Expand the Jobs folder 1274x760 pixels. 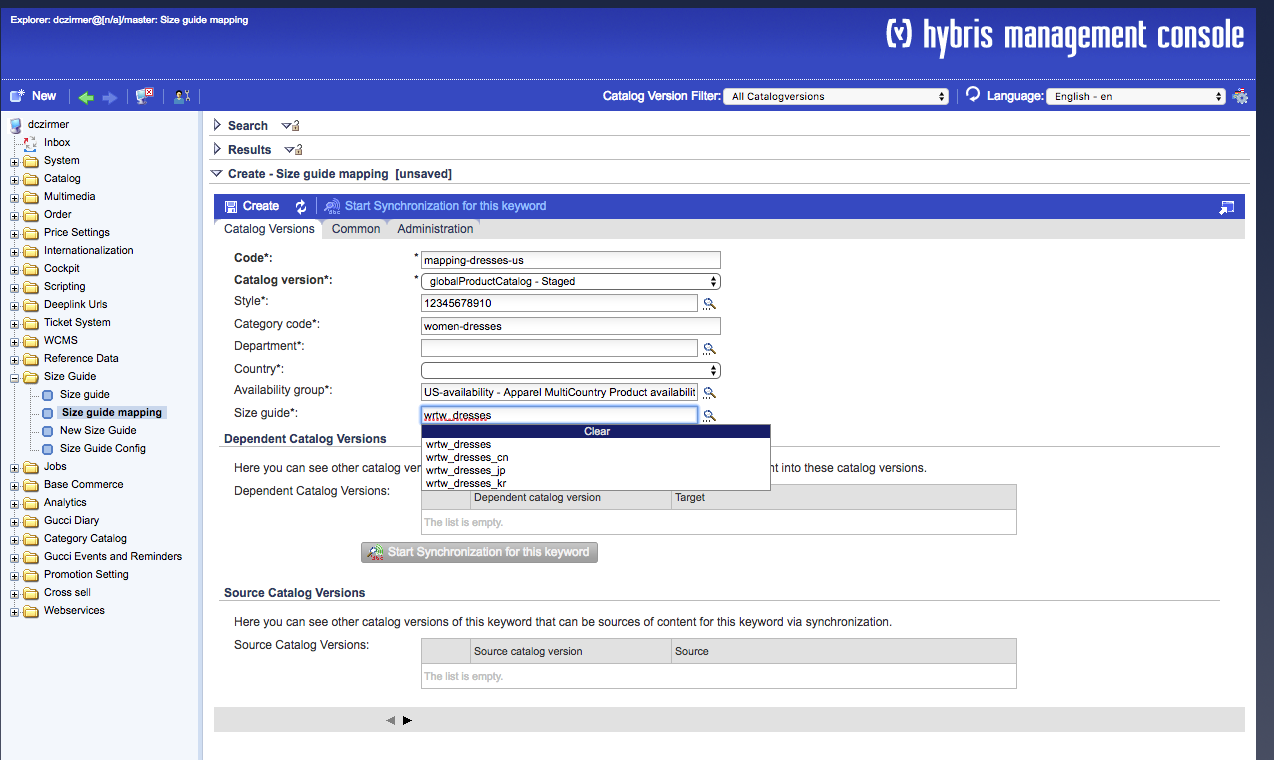pyautogui.click(x=15, y=467)
